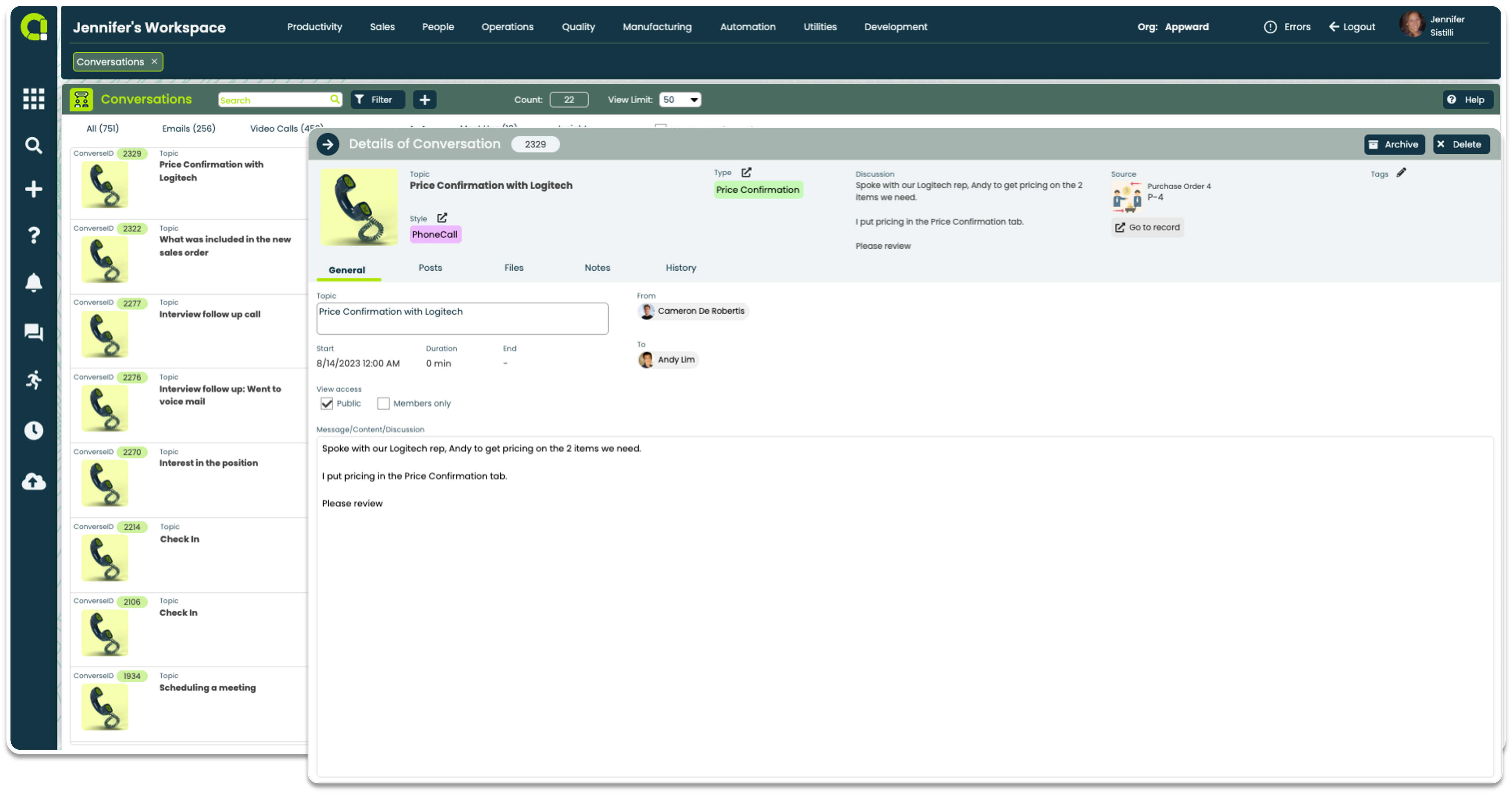Click the sidebar plus add icon
The height and width of the screenshot is (794, 1512).
[33, 189]
